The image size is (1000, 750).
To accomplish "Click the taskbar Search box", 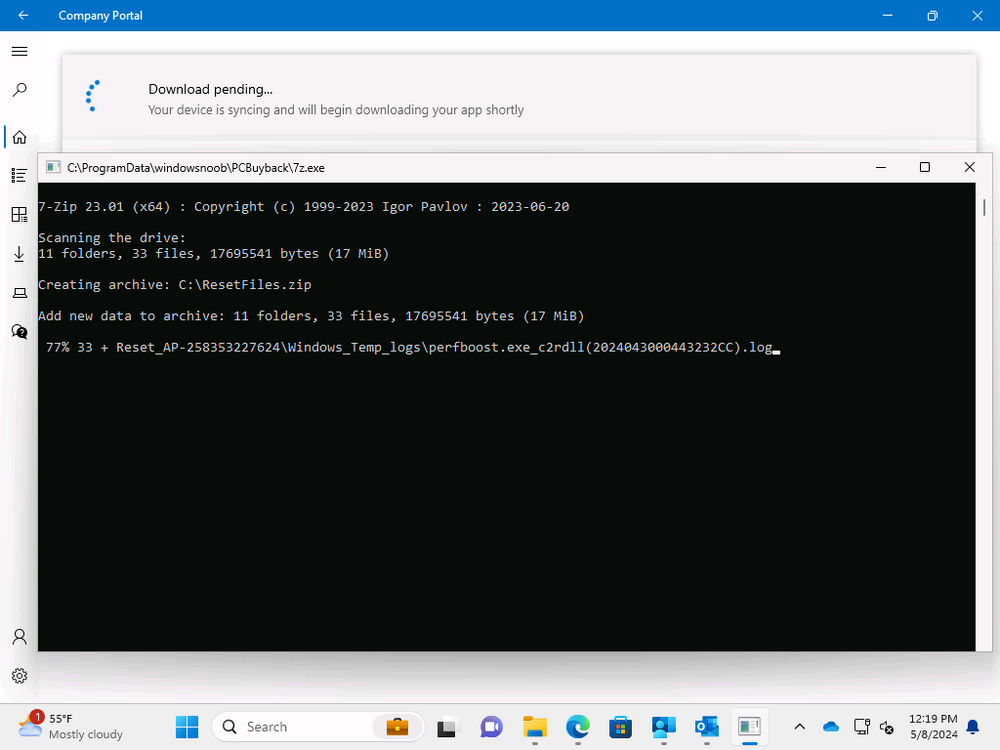I will tap(318, 726).
